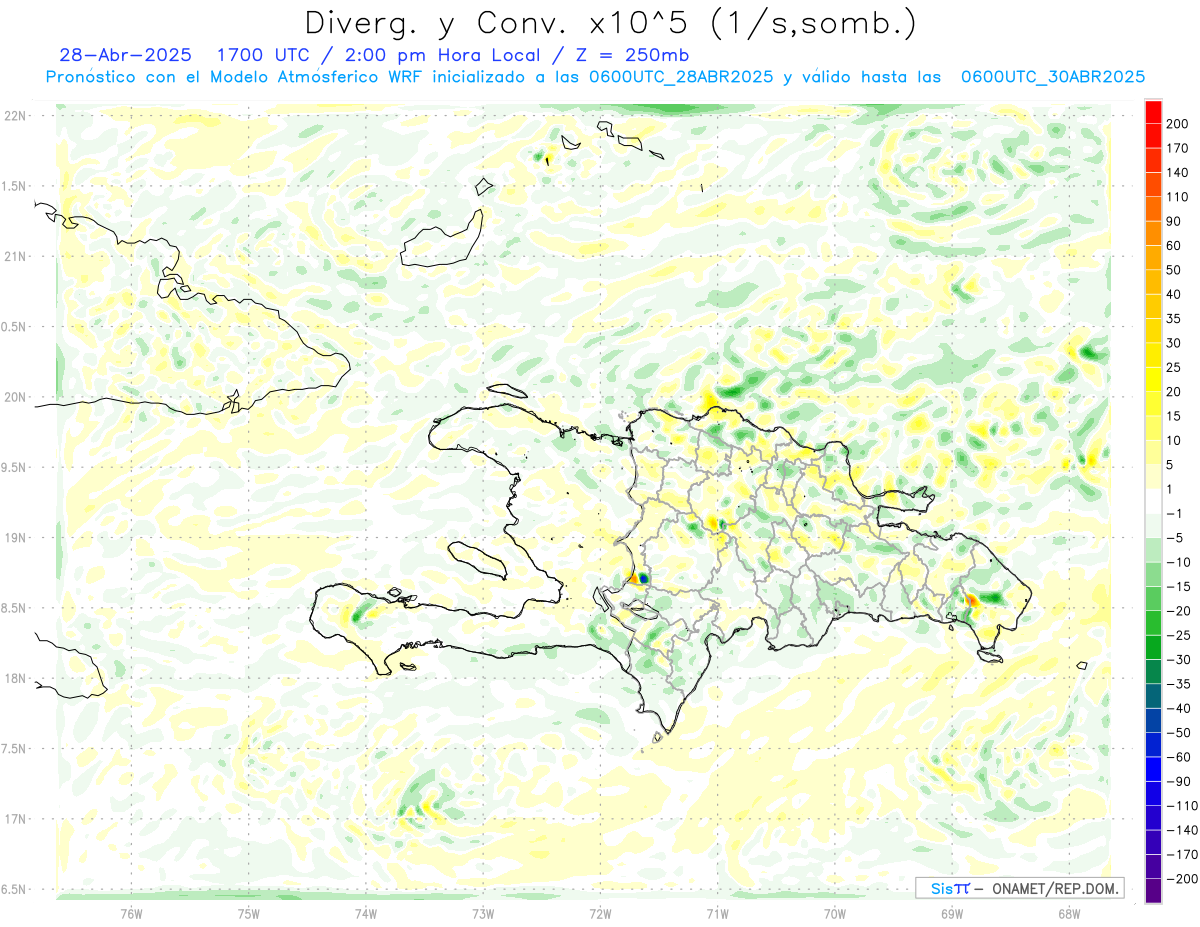Pick the green swatch between -20 and -25
The image size is (1200, 927).
coord(1154,623)
